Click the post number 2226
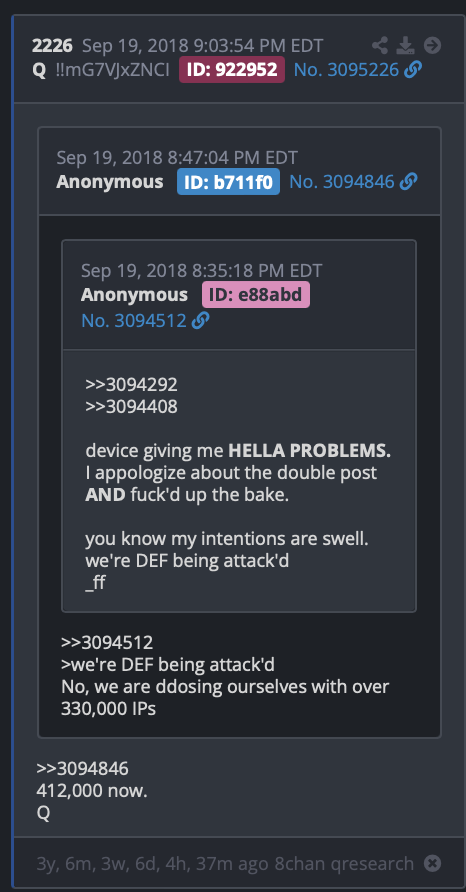The image size is (466, 892). [52, 46]
